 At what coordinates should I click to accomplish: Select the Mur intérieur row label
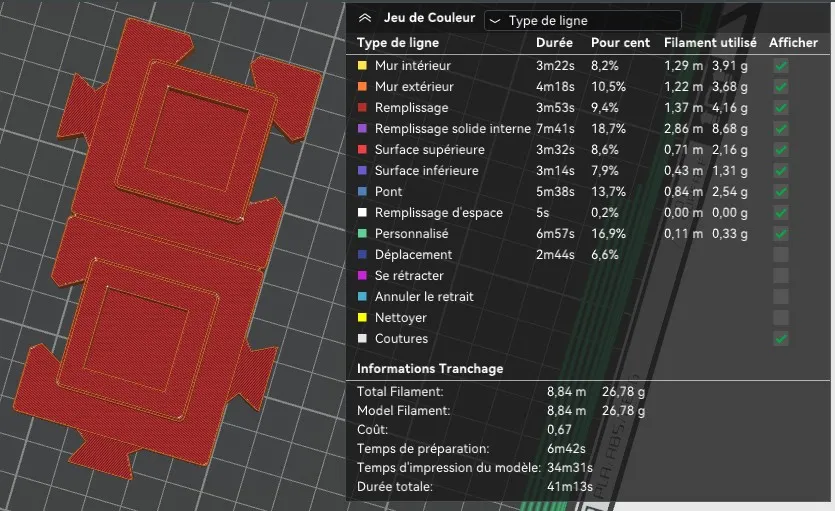pyautogui.click(x=413, y=65)
